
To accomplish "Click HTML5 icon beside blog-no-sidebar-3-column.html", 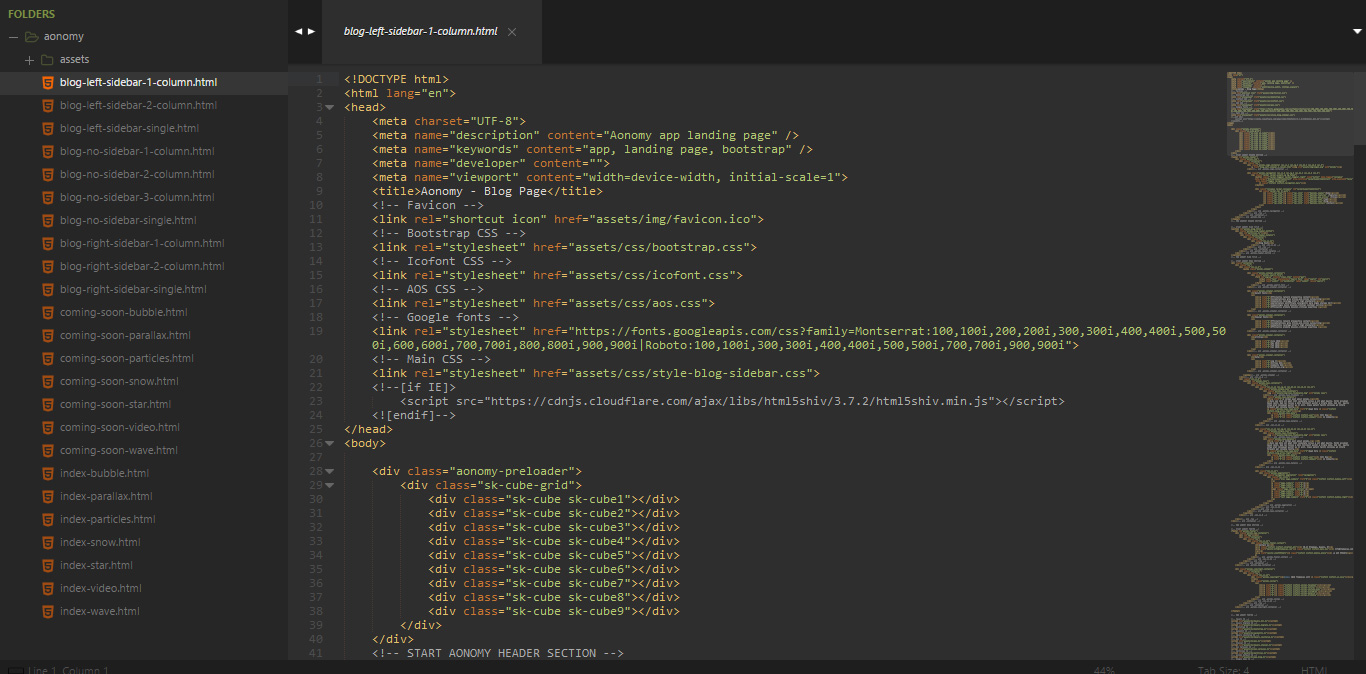I will click(47, 197).
